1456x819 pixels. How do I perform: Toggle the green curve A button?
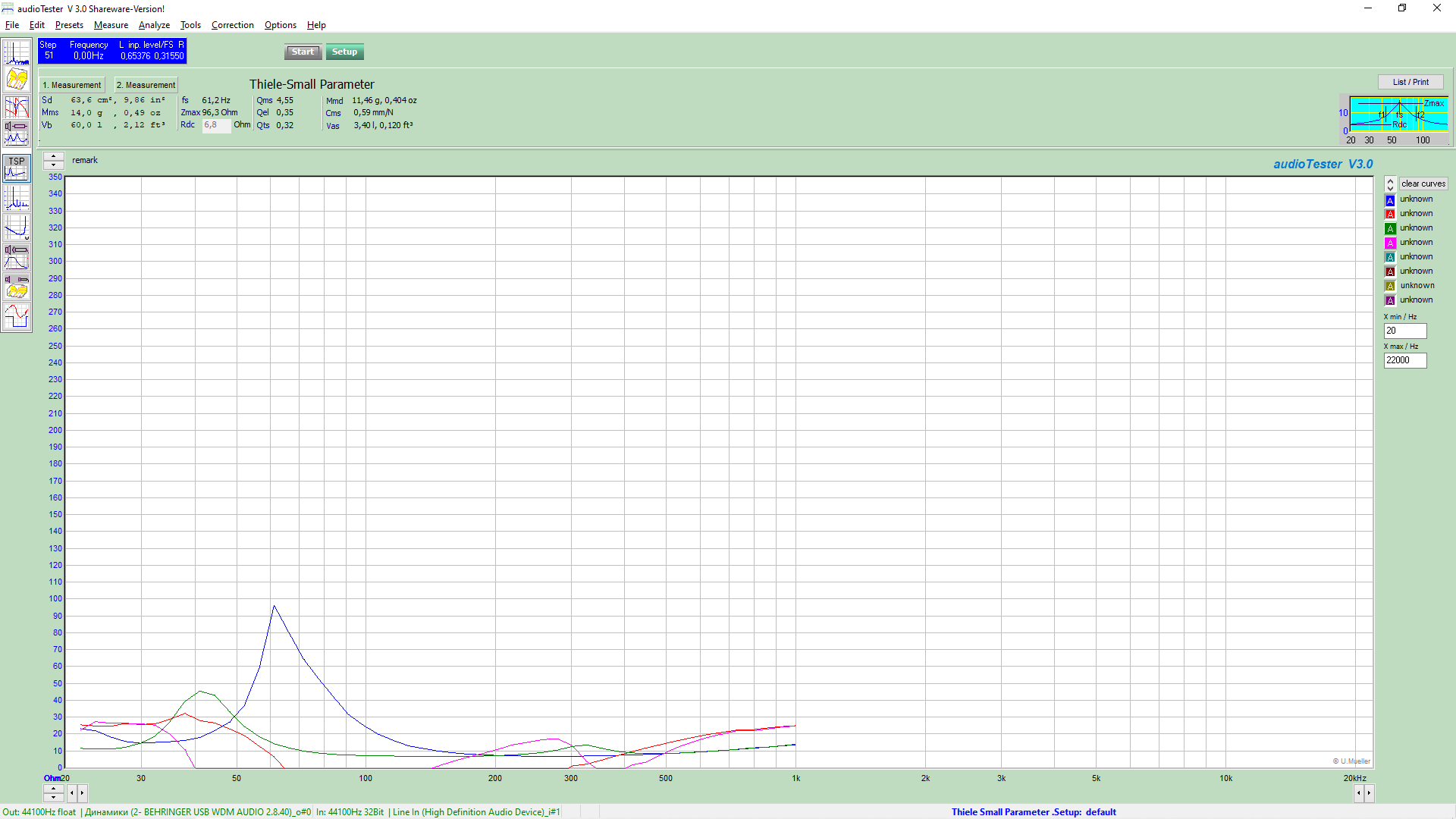[x=1390, y=229]
